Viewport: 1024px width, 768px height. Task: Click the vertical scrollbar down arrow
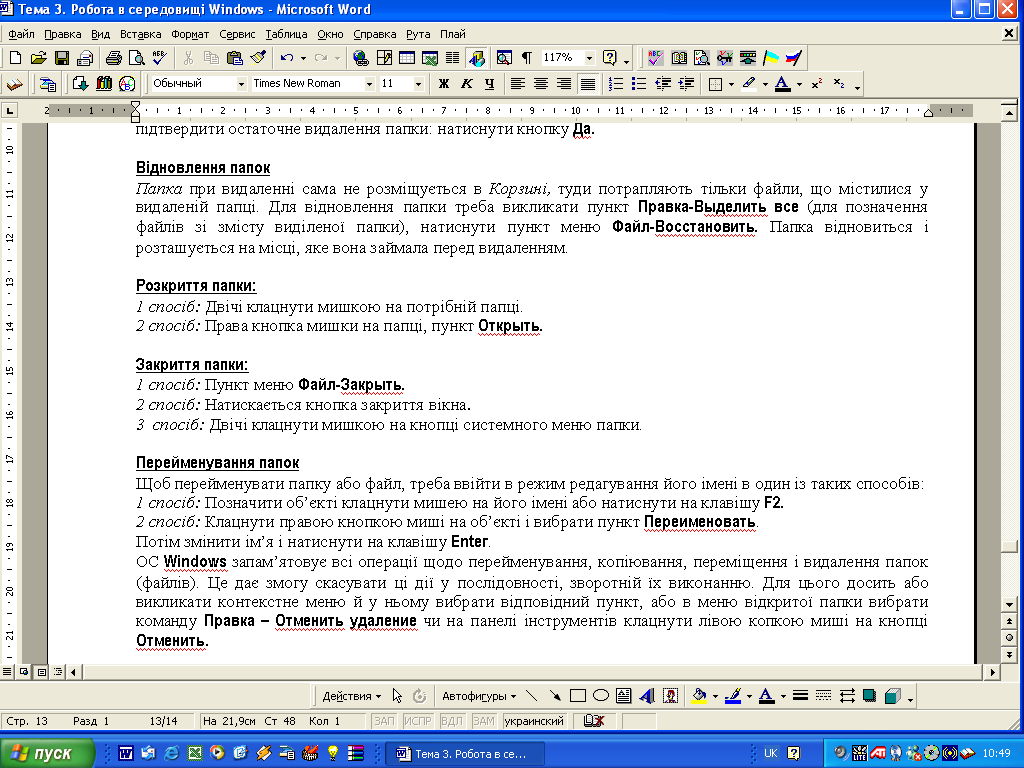point(1010,605)
